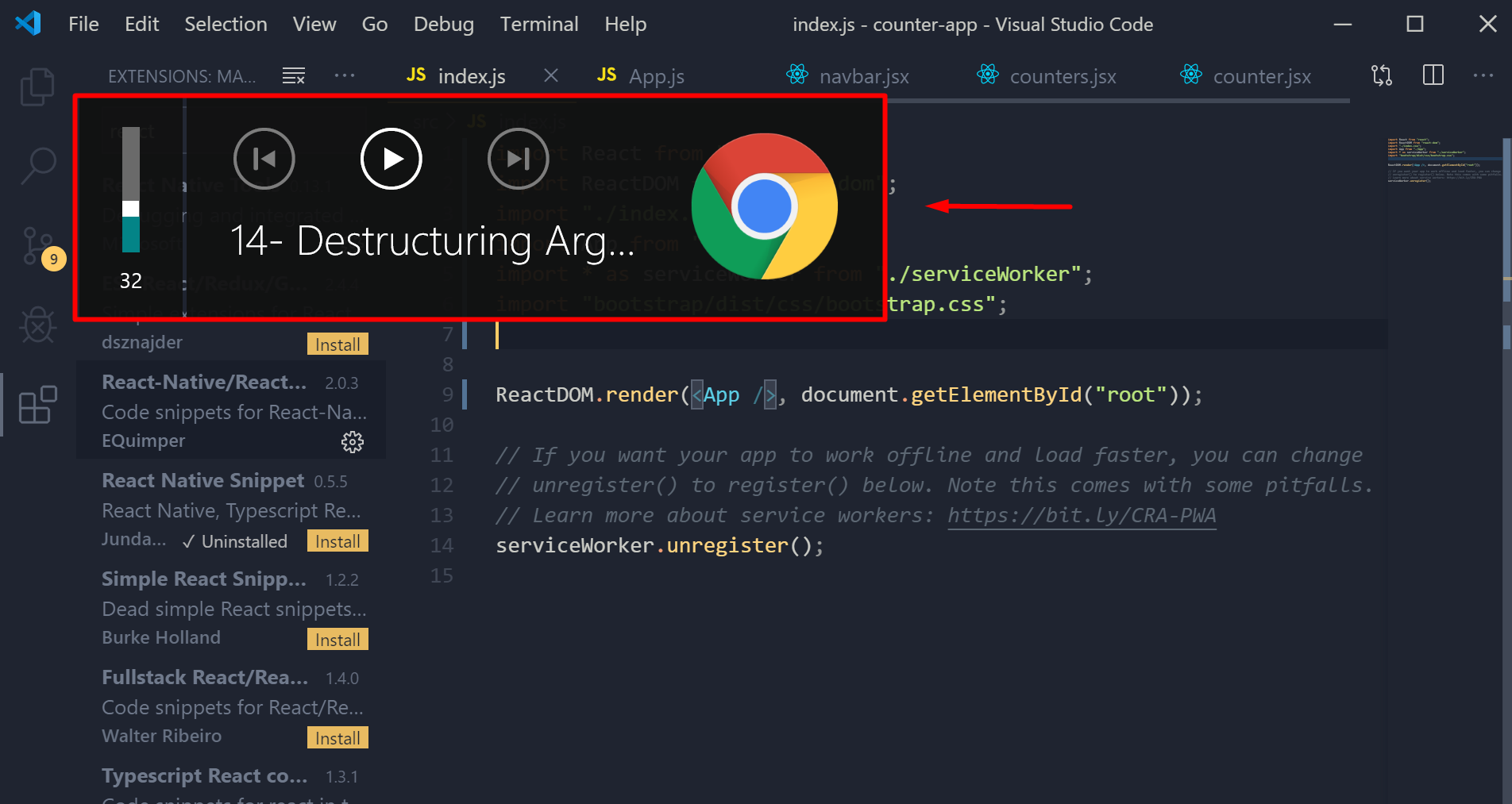The height and width of the screenshot is (804, 1512).
Task: Click the ReactDOM.render code on line 9
Action: pyautogui.click(x=849, y=395)
